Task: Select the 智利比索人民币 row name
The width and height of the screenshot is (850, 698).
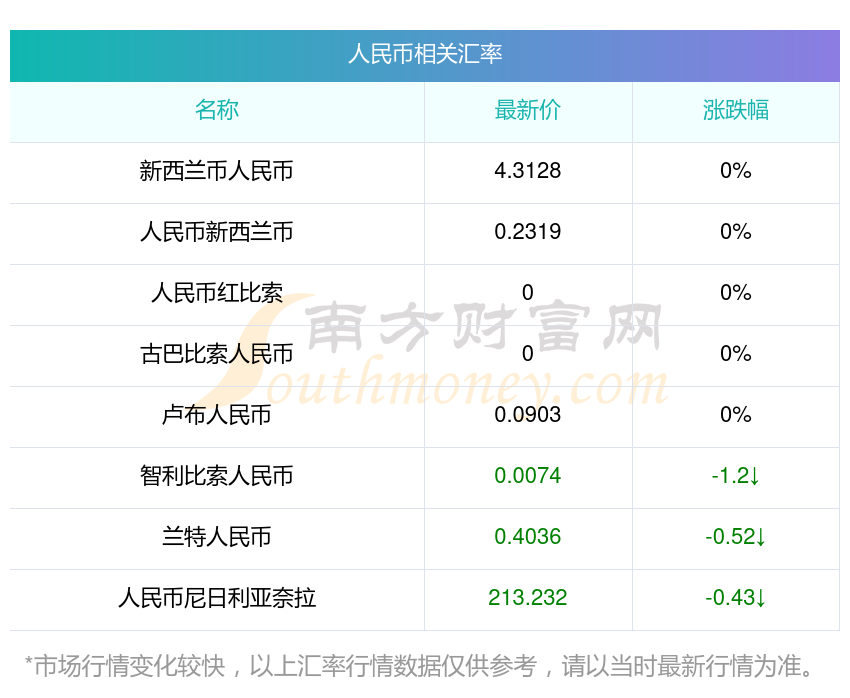Action: [217, 476]
